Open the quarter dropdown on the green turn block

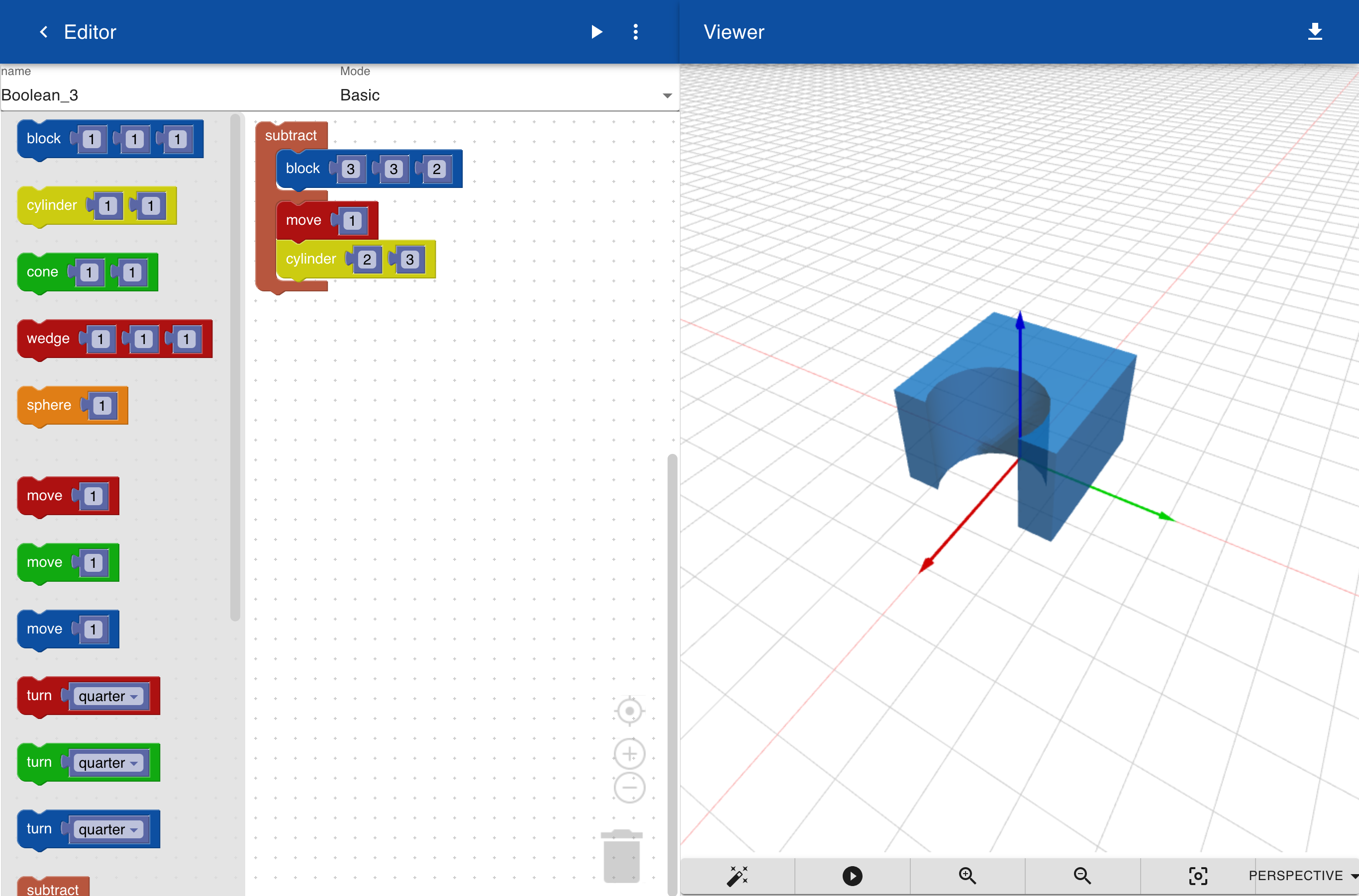pyautogui.click(x=108, y=763)
